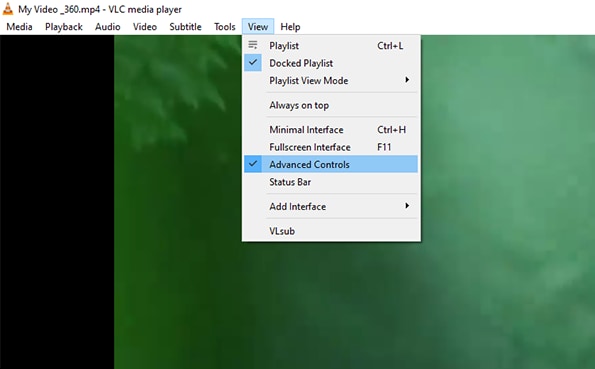595x369 pixels.
Task: Toggle off Advanced Controls
Action: click(x=331, y=164)
